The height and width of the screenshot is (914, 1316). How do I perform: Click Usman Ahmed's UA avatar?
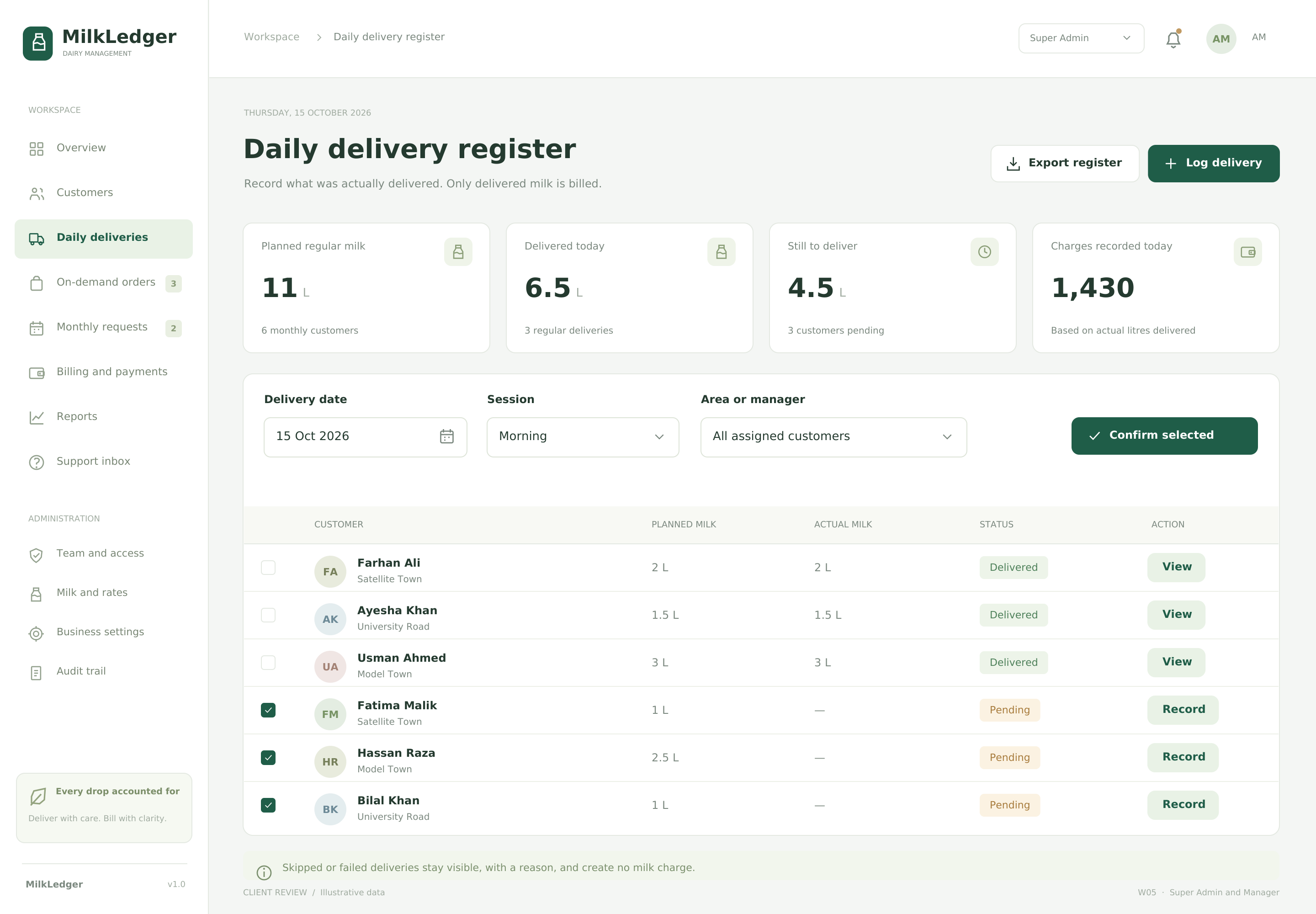[330, 667]
